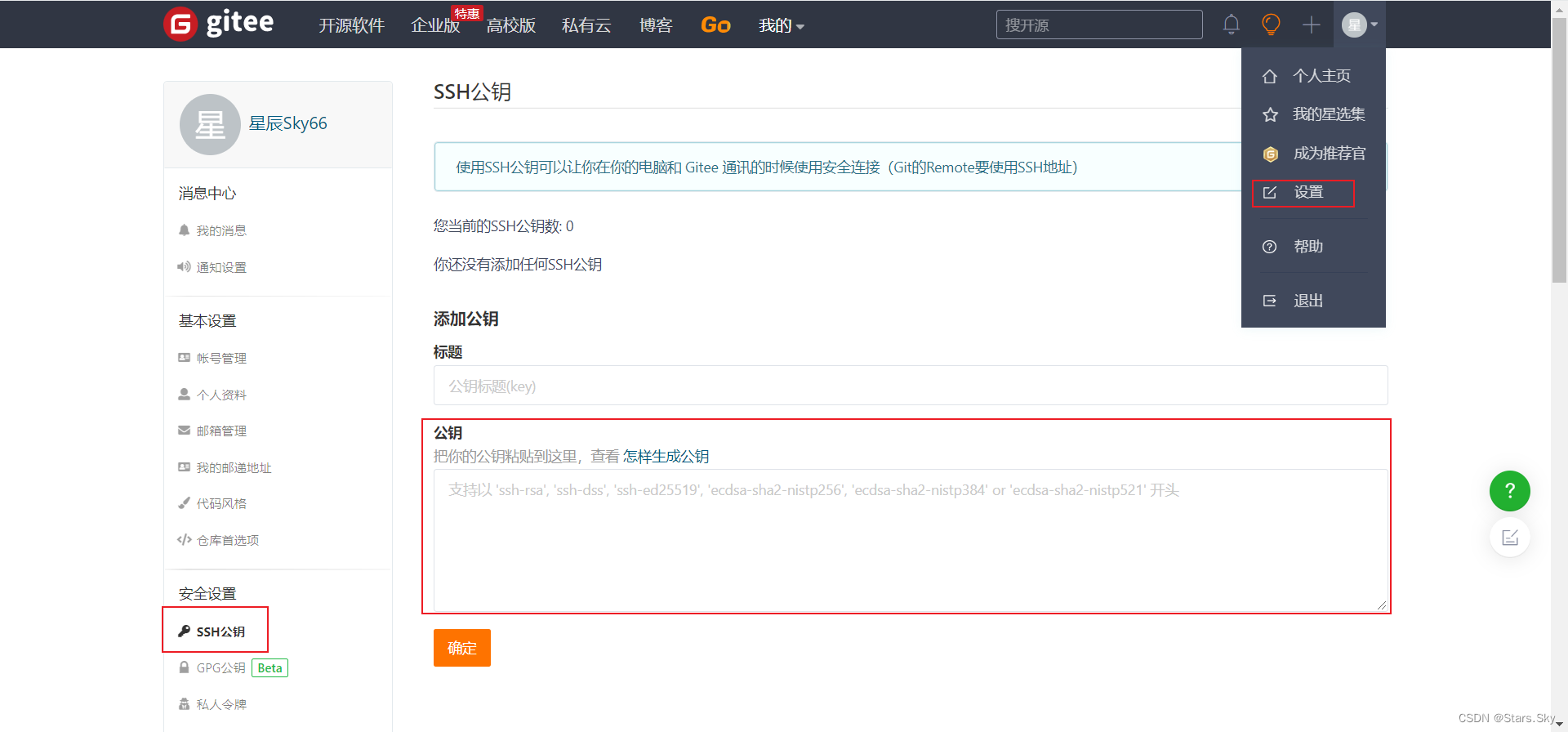Click the edit icon beside 设置
The height and width of the screenshot is (732, 1568).
1269,192
